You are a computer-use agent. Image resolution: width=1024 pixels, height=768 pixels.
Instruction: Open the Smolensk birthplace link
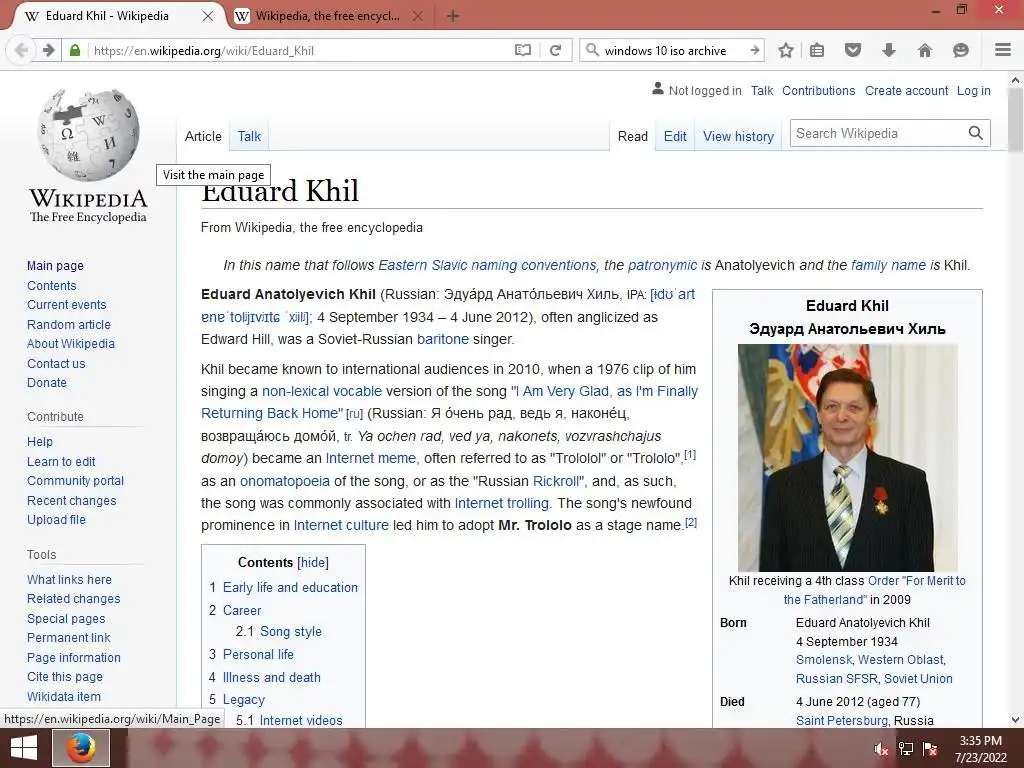(824, 660)
